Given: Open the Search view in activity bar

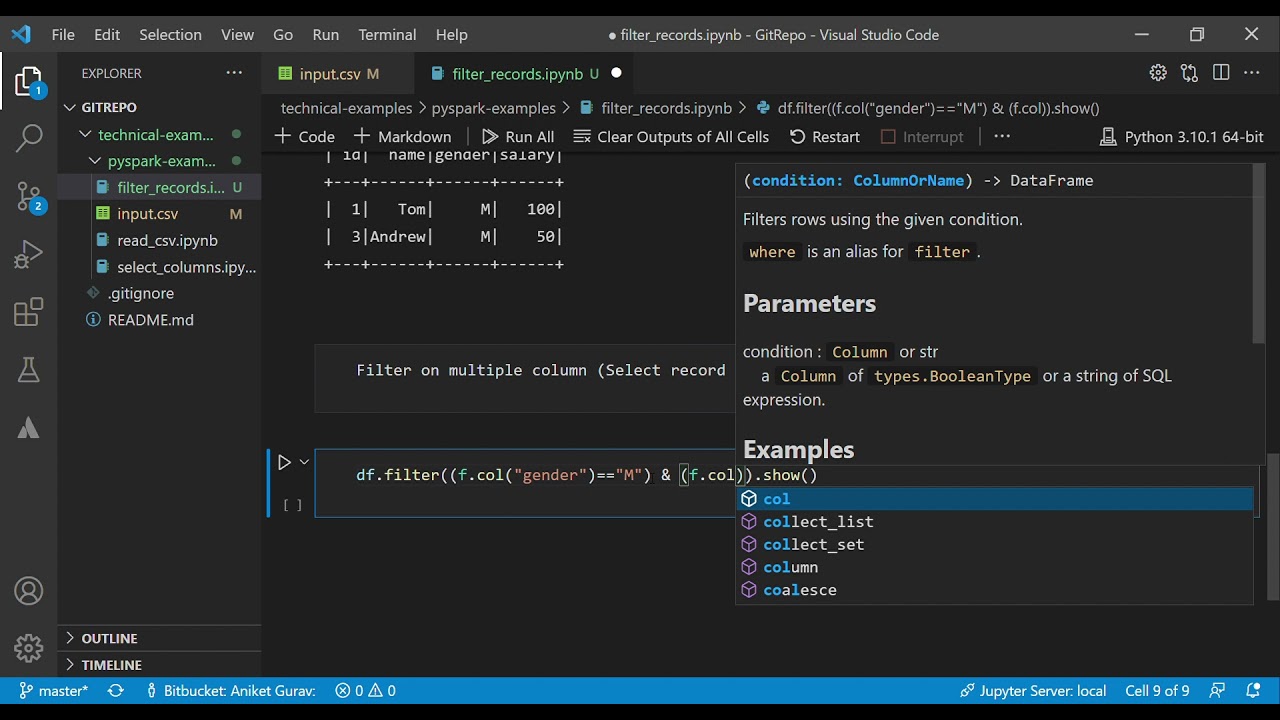Looking at the screenshot, I should [x=29, y=139].
